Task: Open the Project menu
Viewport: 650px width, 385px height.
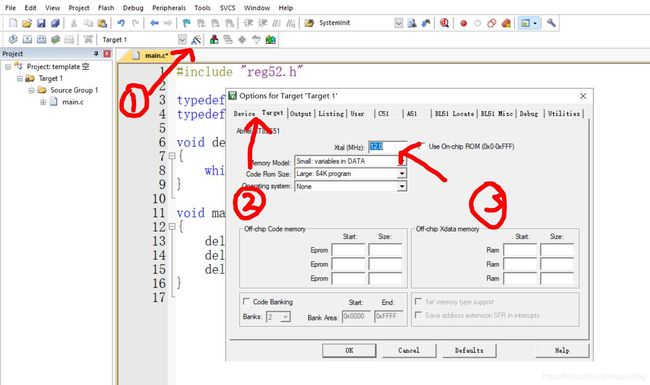Action: pyautogui.click(x=79, y=7)
